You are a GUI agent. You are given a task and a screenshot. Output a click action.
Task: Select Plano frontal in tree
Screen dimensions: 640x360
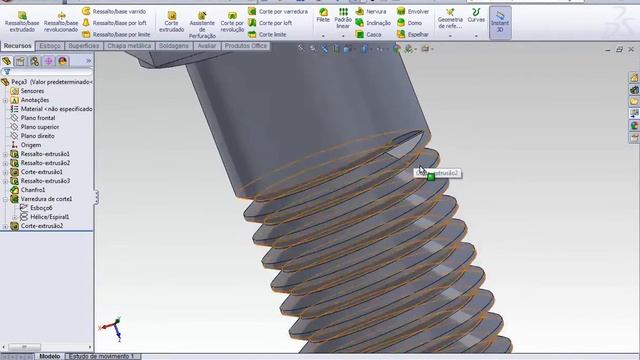point(38,118)
